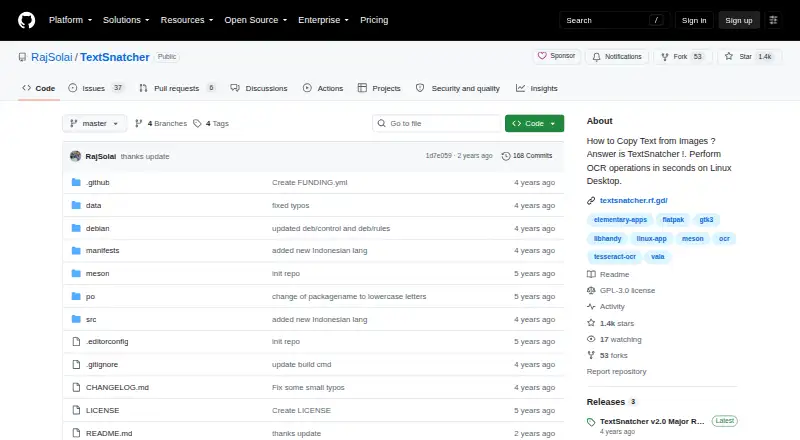800x440 pixels.
Task: Switch to the Insights tab
Action: pyautogui.click(x=537, y=88)
